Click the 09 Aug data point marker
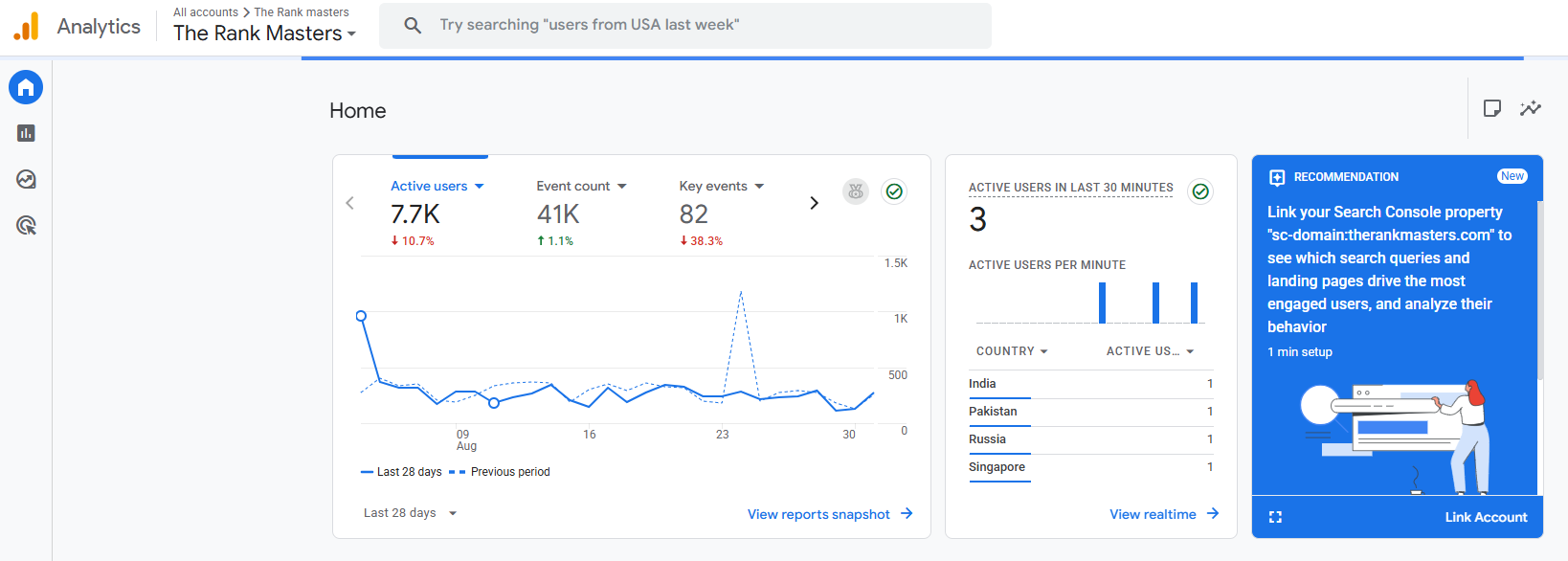Screen dimensions: 1568x561 click(x=494, y=403)
